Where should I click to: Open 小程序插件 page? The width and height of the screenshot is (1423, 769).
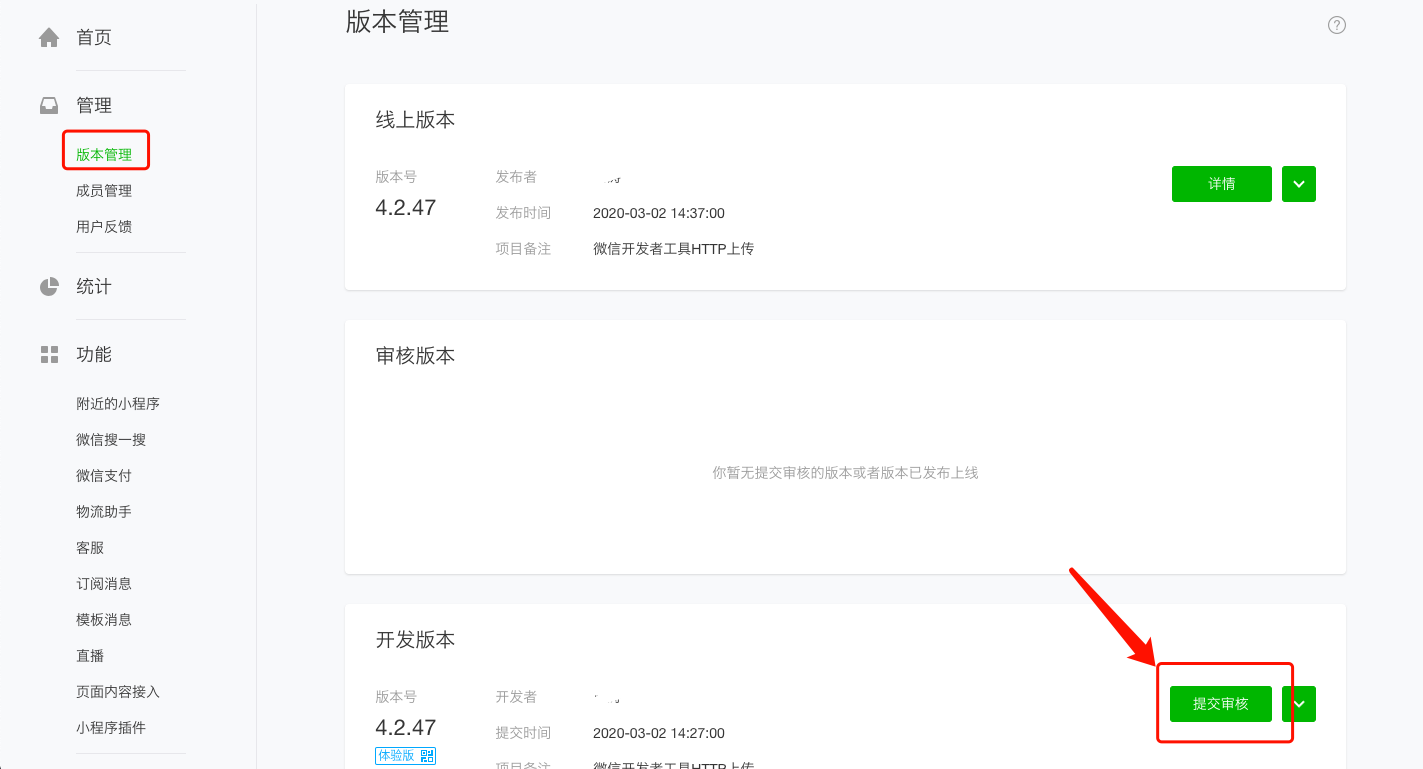pyautogui.click(x=111, y=728)
